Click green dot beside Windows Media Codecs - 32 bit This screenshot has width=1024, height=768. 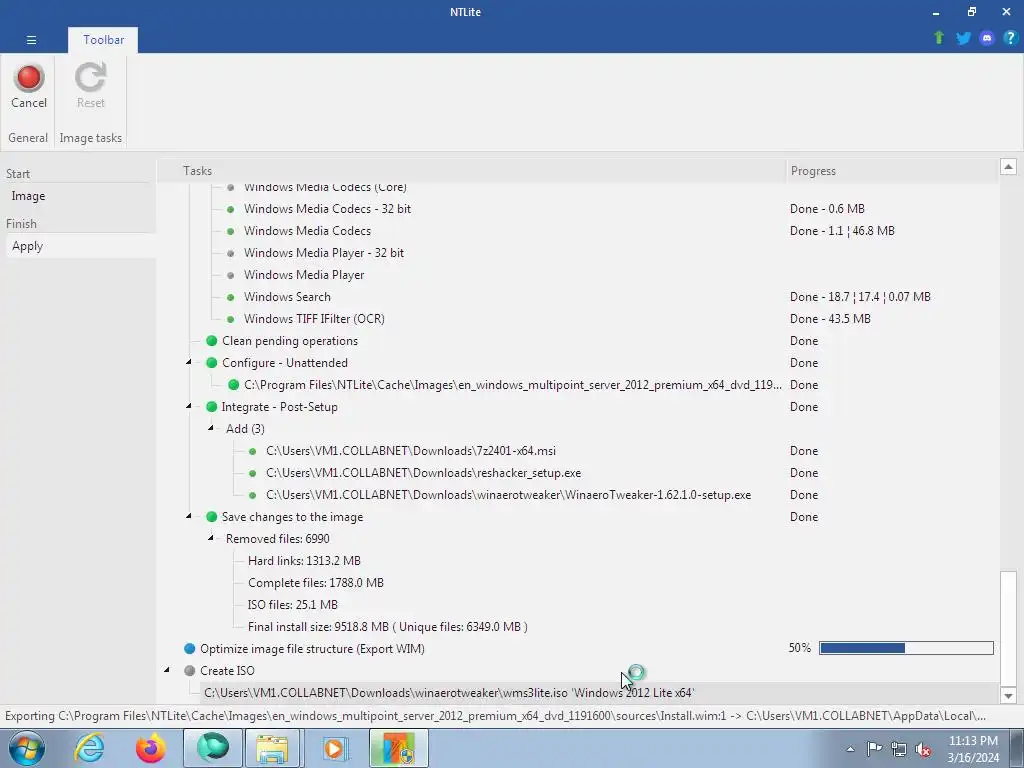click(231, 210)
